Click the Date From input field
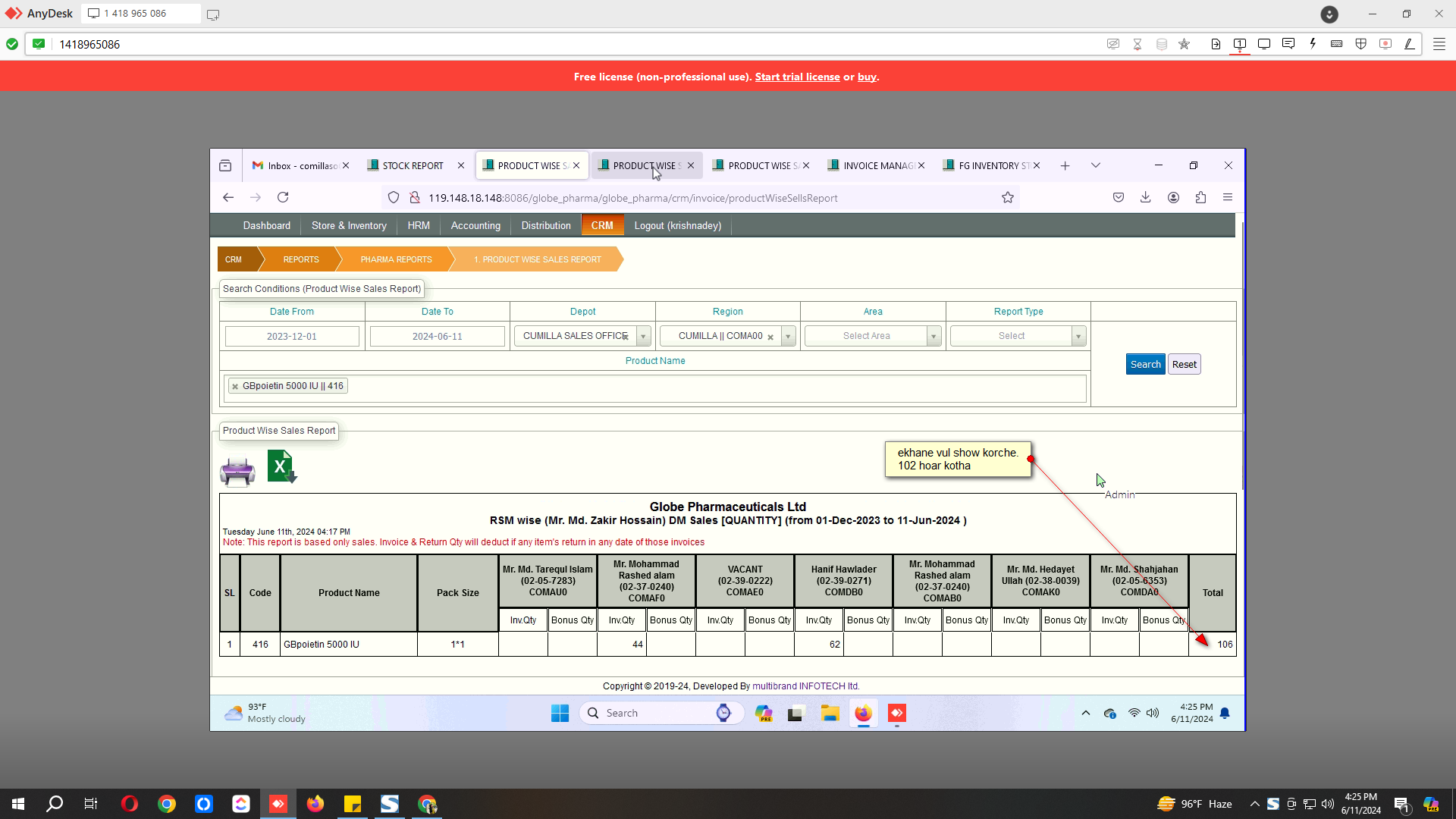Screen dimensions: 1456x819 pos(292,337)
